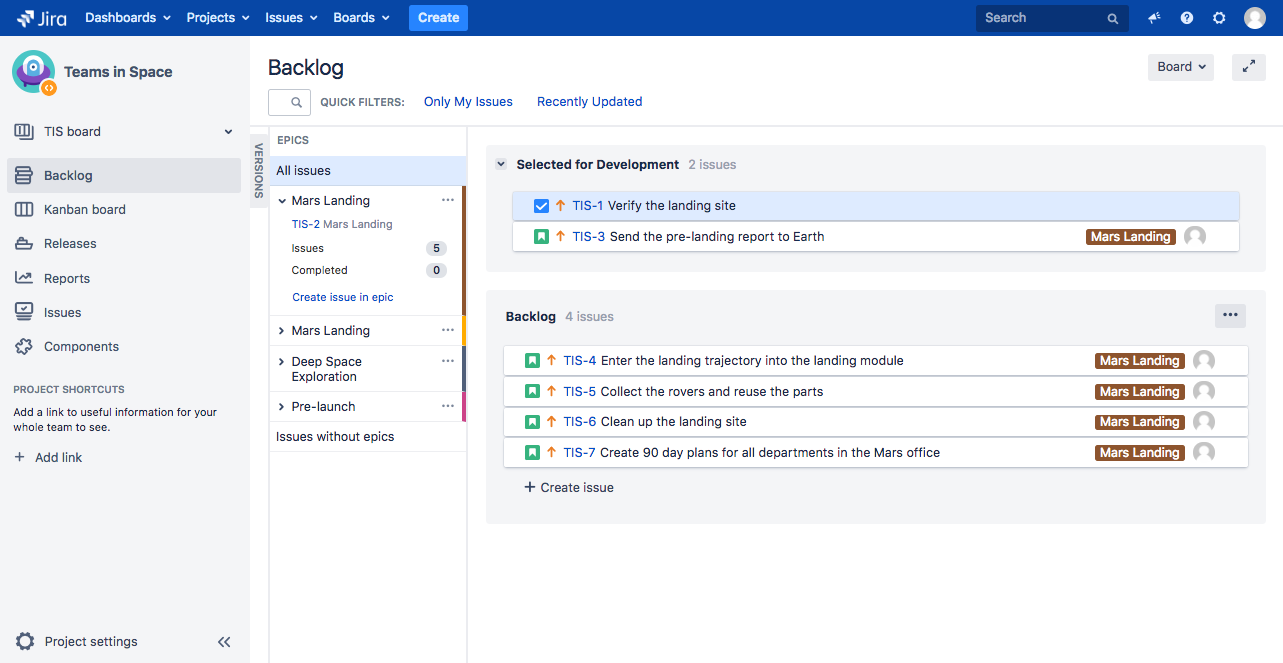Screen dimensions: 1283x663
Task: Select TIS-7 Create 90 day plans row
Action: 876,453
